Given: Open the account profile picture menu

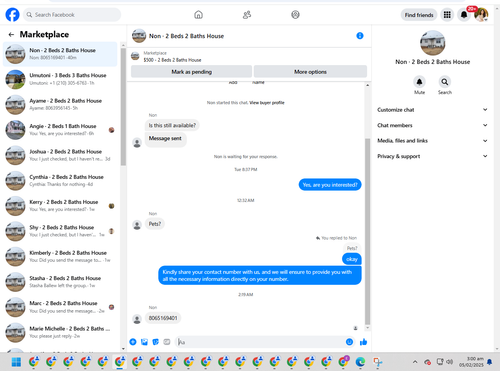Looking at the screenshot, I should click(x=481, y=15).
